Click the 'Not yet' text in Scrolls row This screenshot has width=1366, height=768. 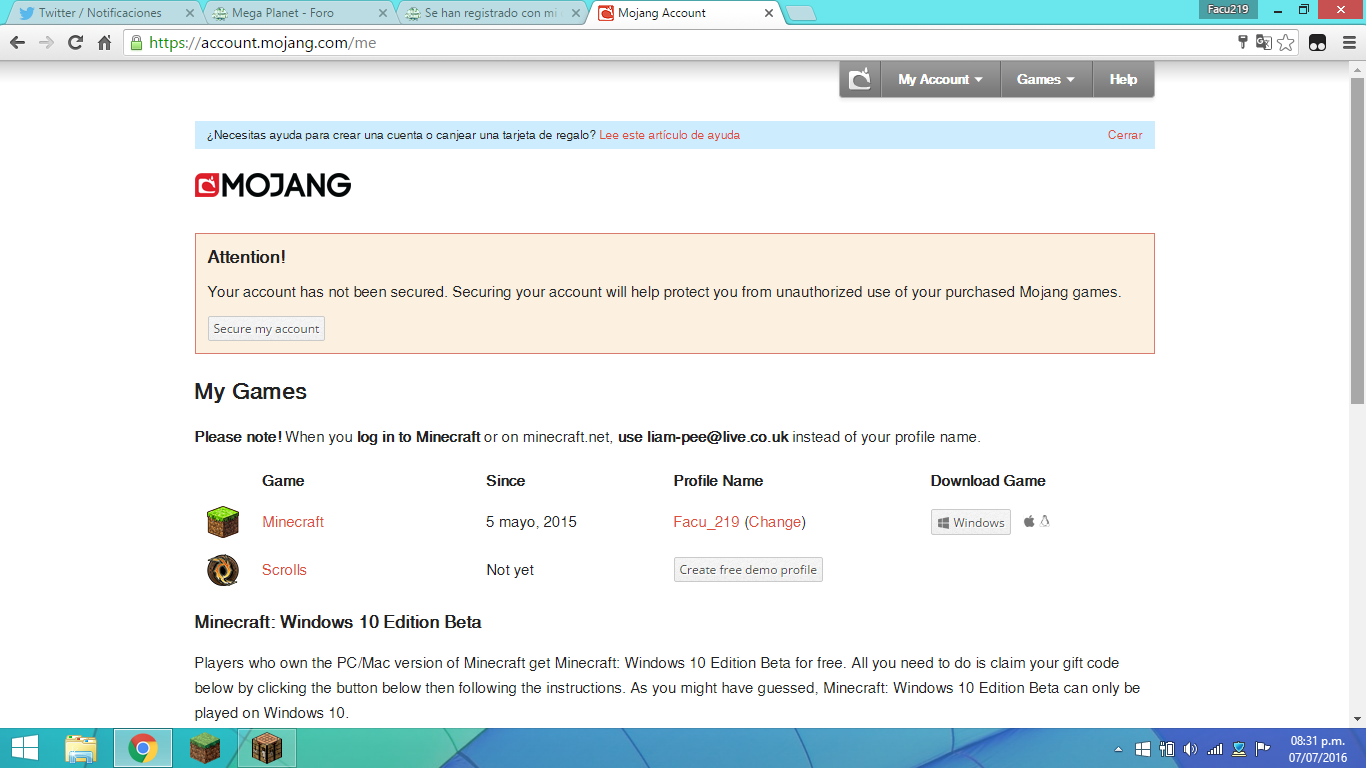pos(510,570)
